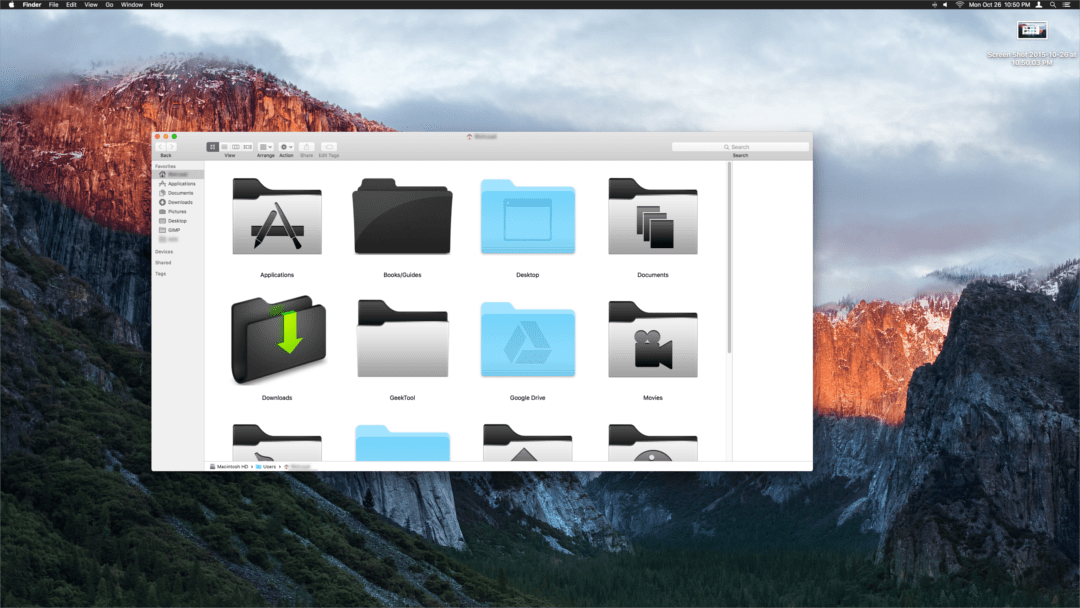Switch to cover flow view

248,147
